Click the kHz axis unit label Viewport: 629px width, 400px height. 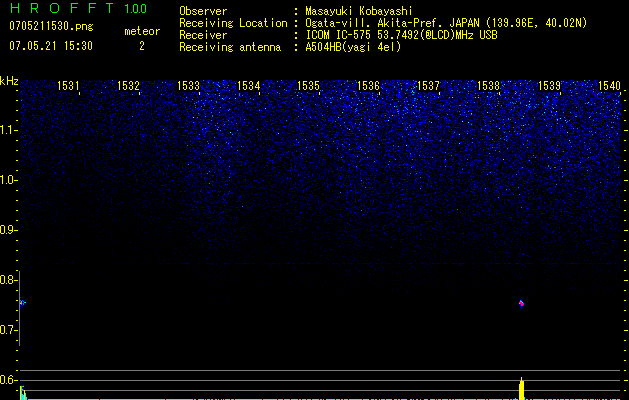pyautogui.click(x=9, y=81)
